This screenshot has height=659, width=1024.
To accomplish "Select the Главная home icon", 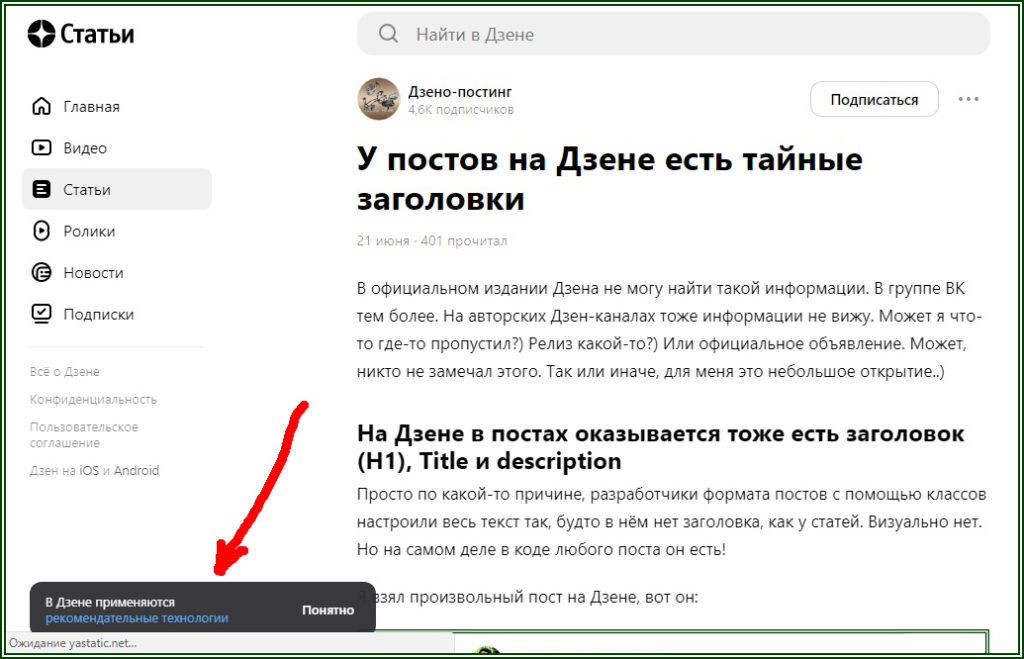I will click(41, 105).
